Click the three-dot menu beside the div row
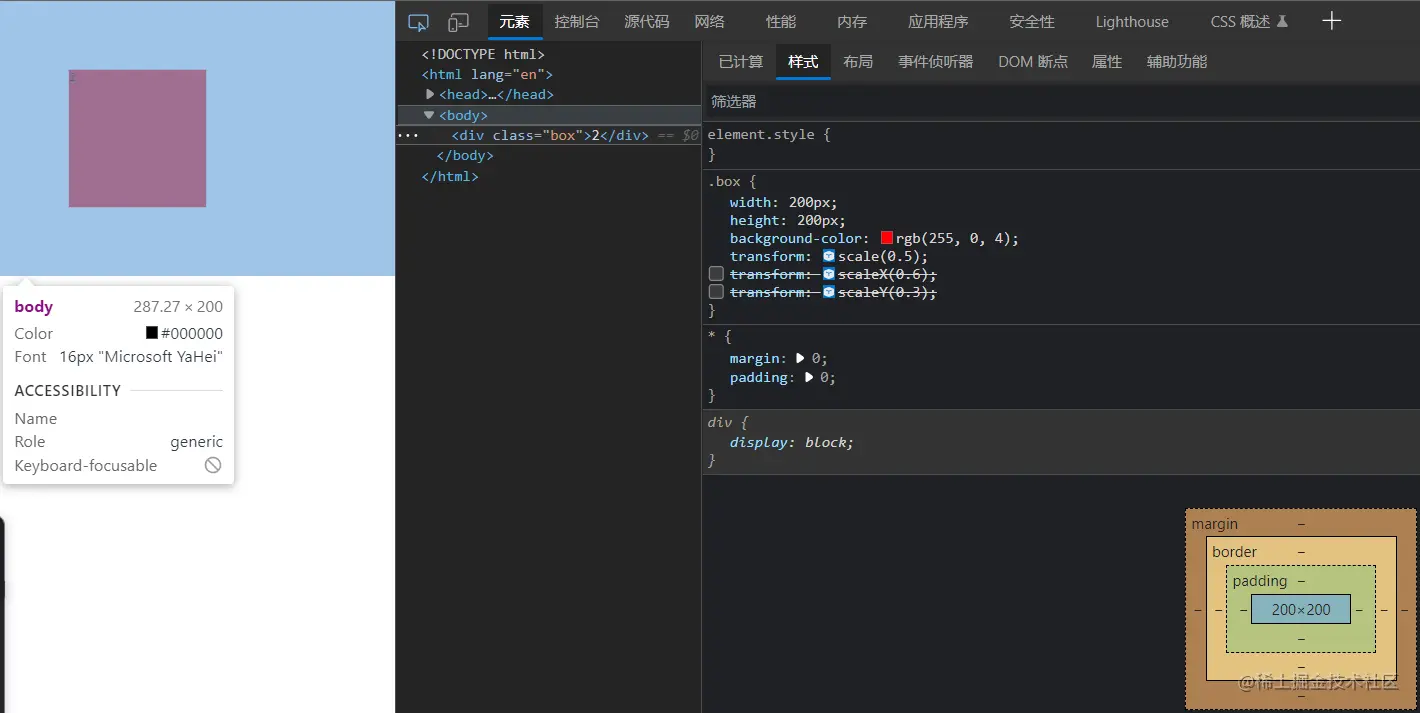The image size is (1420, 713). 408,135
